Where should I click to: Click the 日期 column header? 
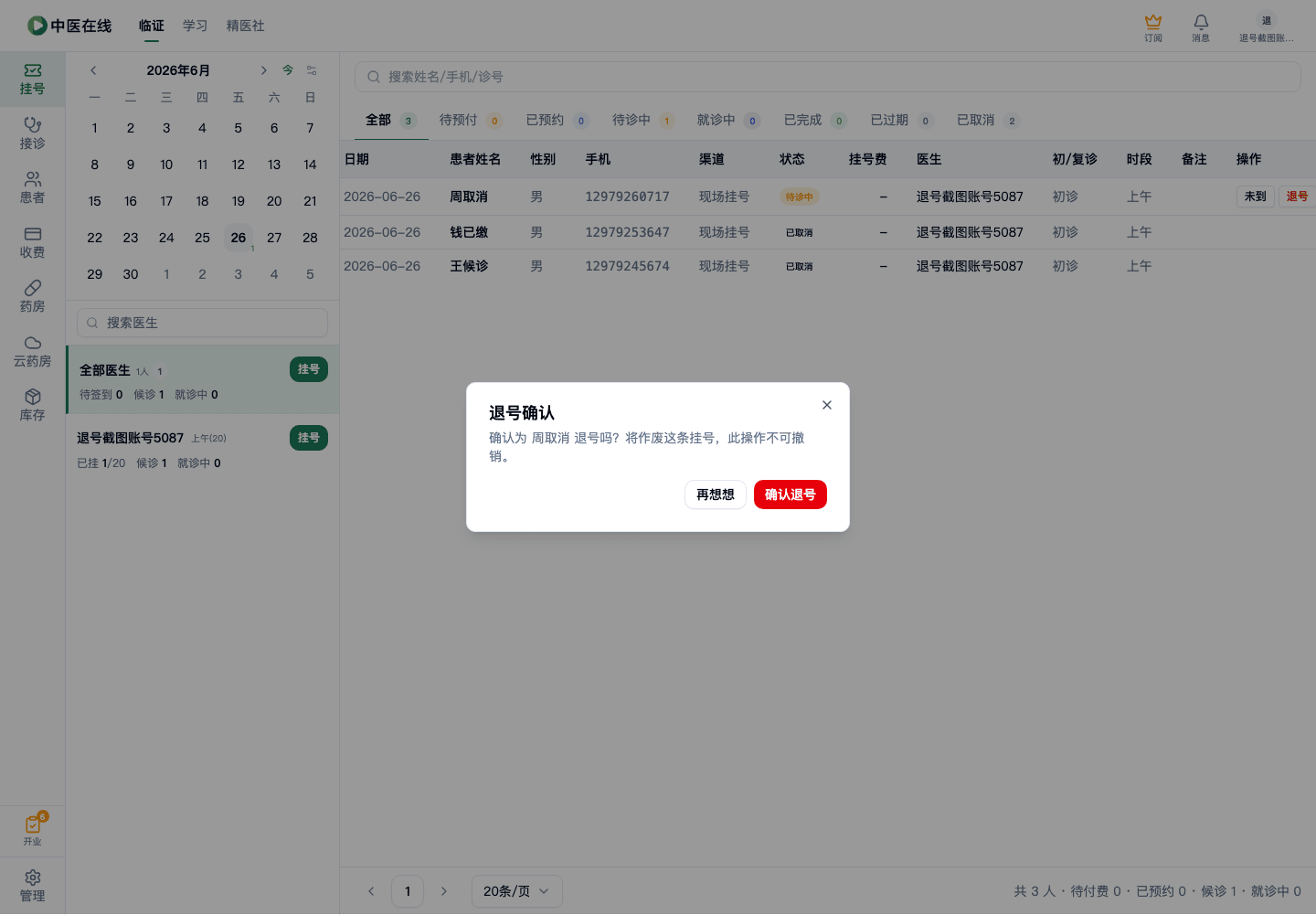click(356, 159)
